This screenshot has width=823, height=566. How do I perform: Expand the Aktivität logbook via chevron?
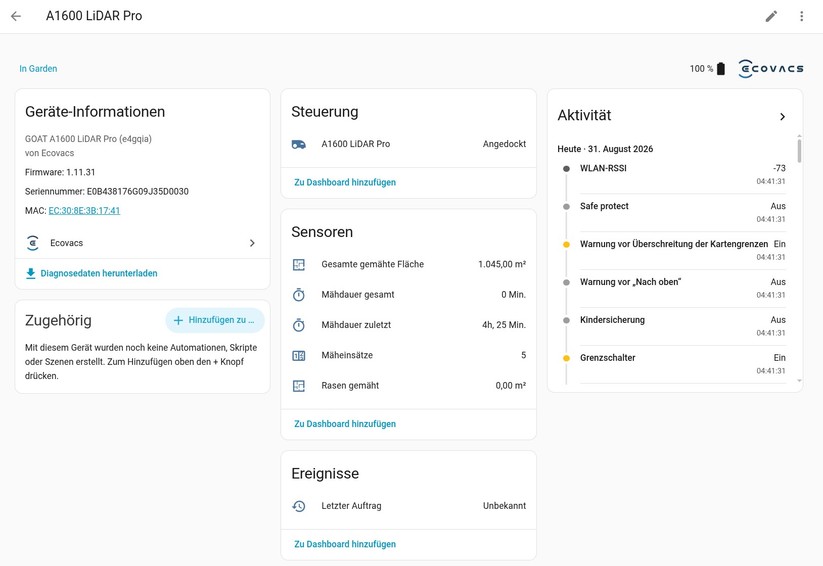(782, 117)
